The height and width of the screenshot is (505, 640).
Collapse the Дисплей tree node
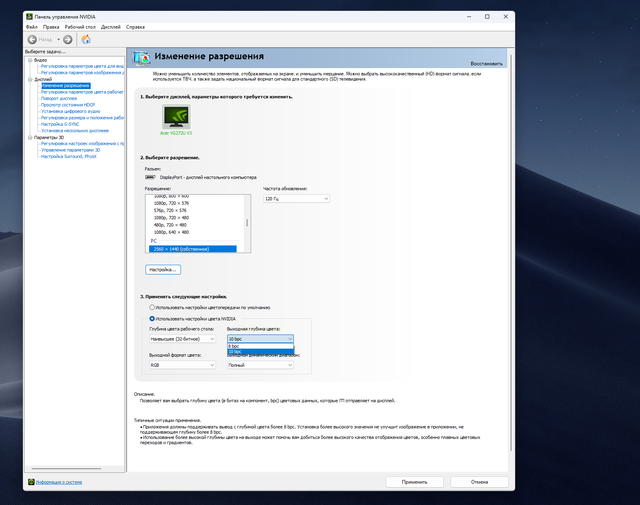30,79
